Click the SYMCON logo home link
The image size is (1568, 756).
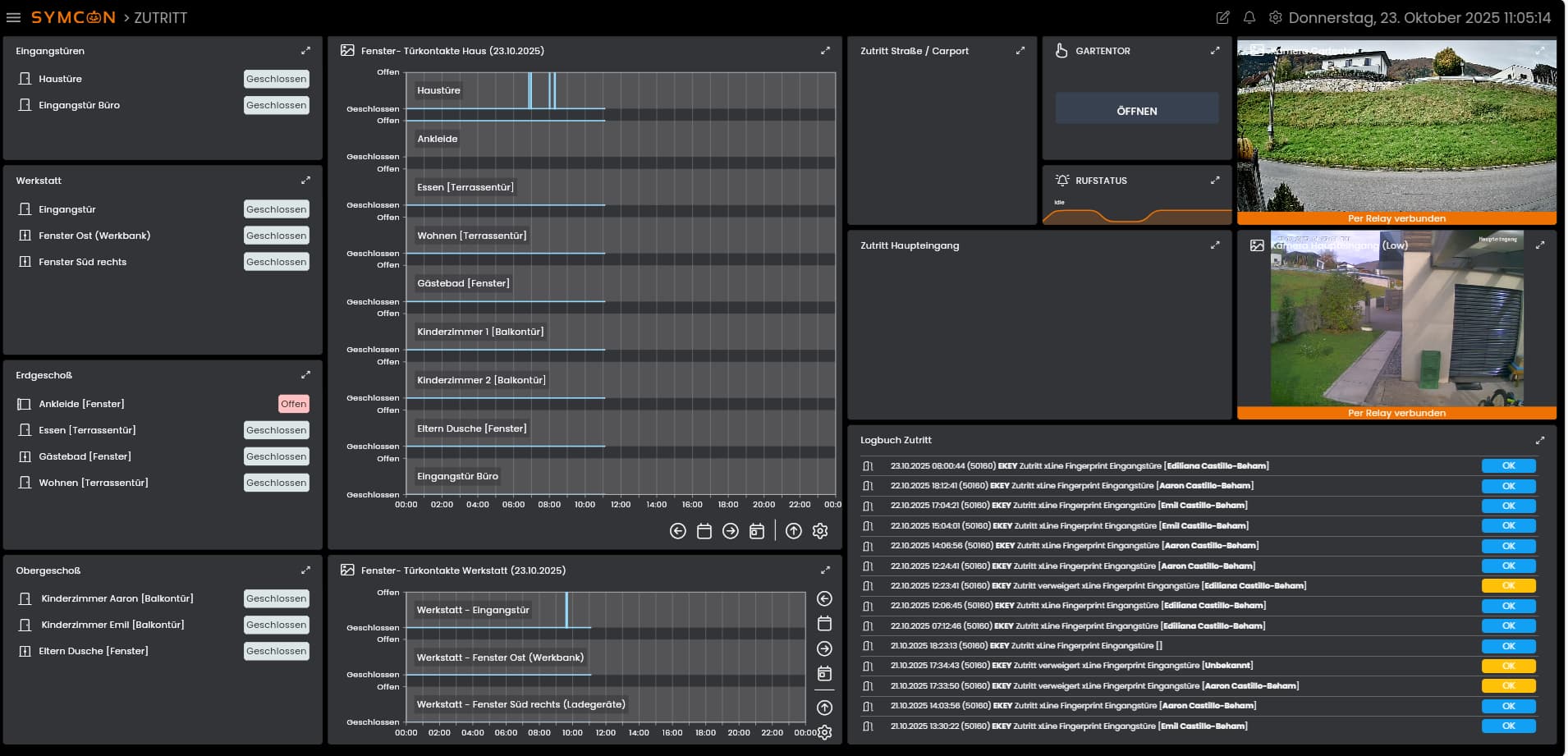73,17
